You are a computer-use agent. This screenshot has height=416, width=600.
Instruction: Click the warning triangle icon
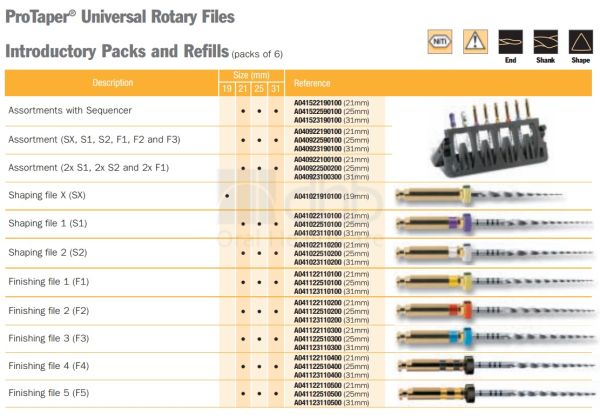pyautogui.click(x=475, y=41)
